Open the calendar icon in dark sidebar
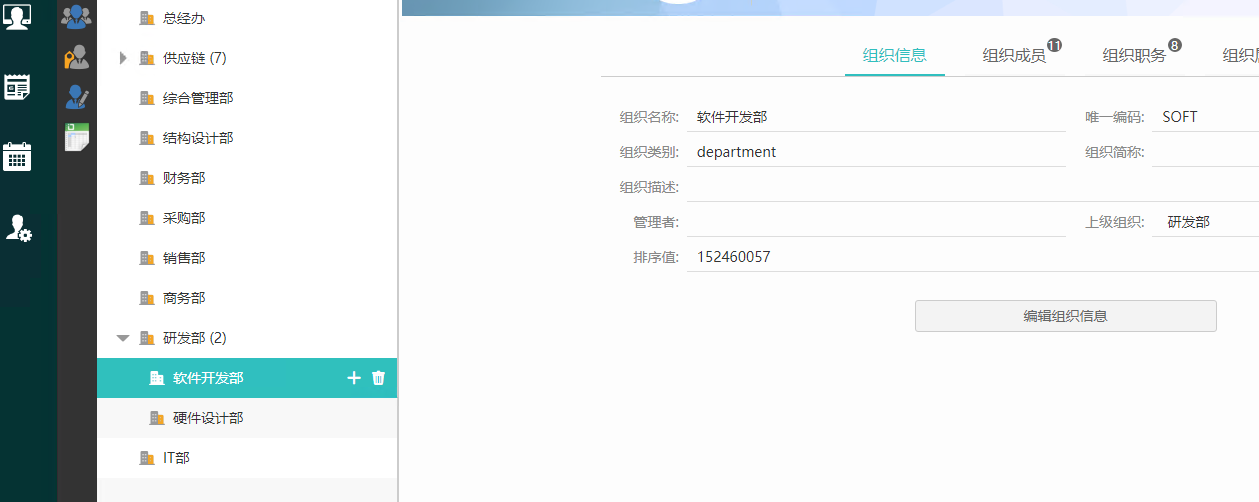Image resolution: width=1259 pixels, height=502 pixels. (x=17, y=156)
